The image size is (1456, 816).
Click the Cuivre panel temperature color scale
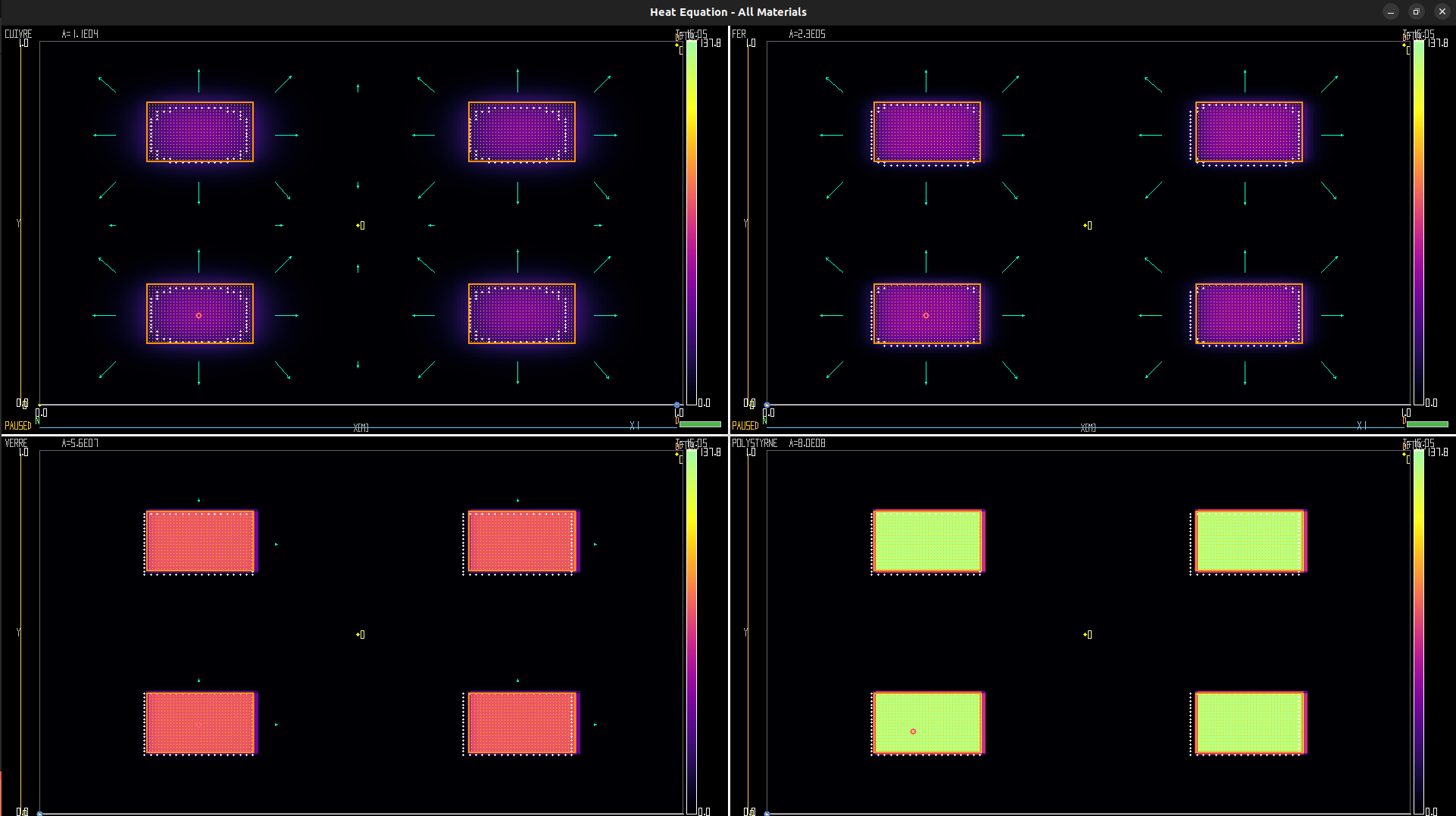coord(692,223)
